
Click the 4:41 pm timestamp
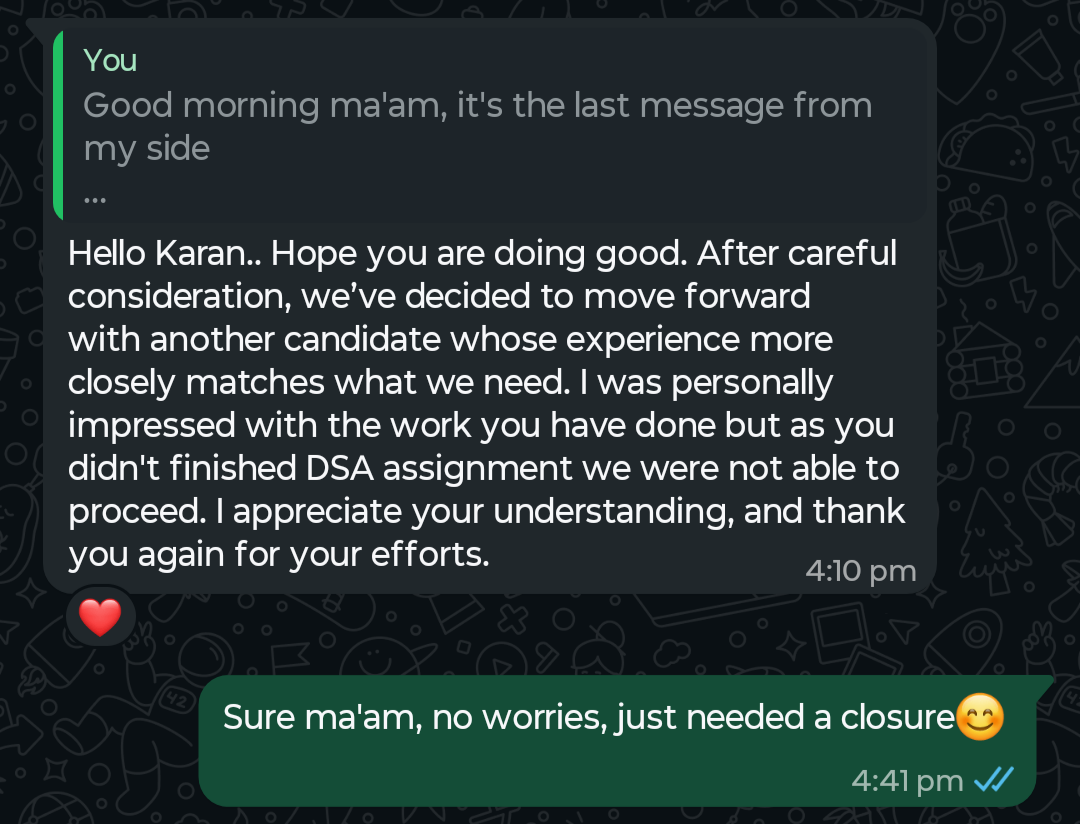click(907, 781)
